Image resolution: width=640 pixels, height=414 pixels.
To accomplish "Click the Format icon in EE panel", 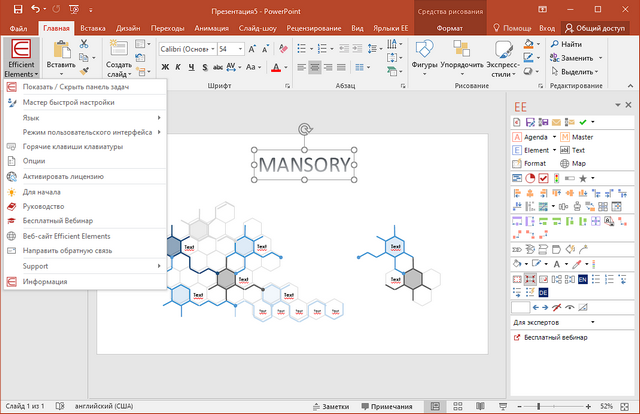I will pyautogui.click(x=518, y=163).
